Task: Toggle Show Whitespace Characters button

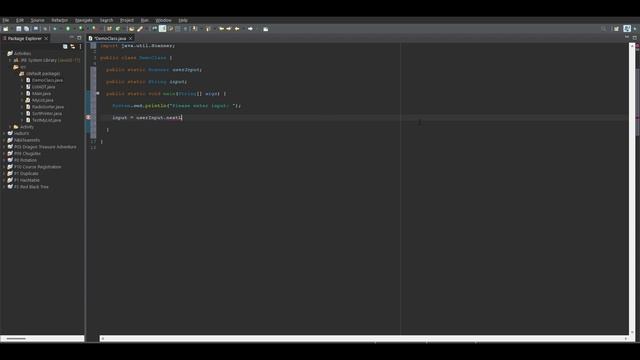Action: pyautogui.click(x=185, y=29)
